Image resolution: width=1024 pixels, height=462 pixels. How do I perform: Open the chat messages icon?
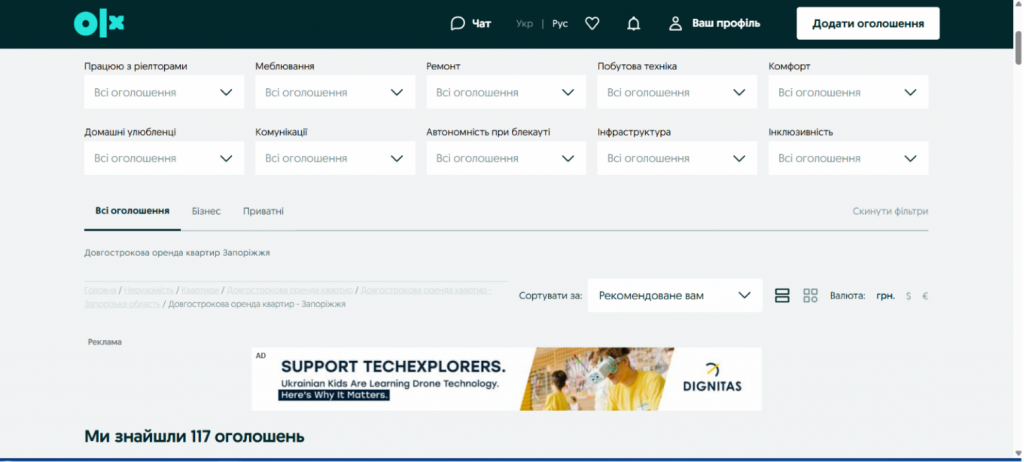tap(458, 23)
